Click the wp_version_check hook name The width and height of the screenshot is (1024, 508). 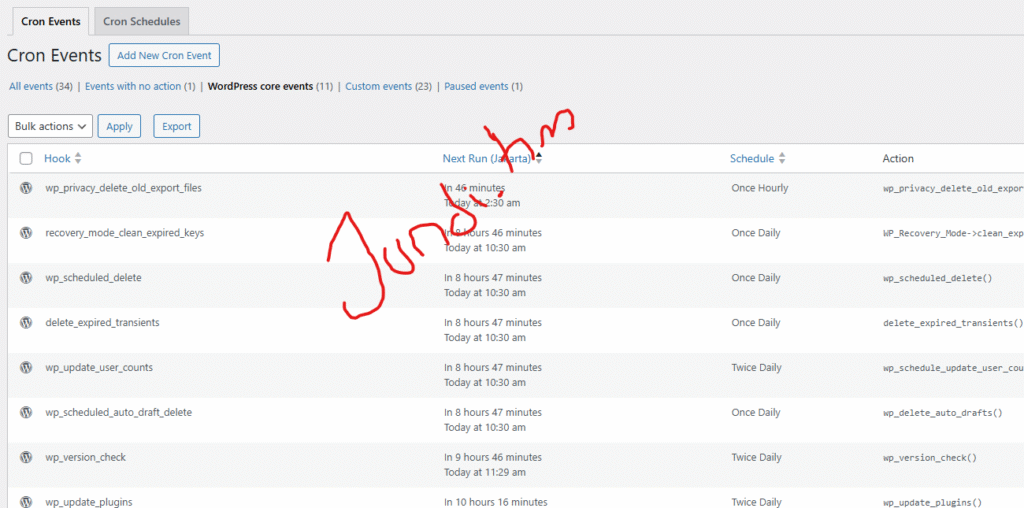[86, 458]
